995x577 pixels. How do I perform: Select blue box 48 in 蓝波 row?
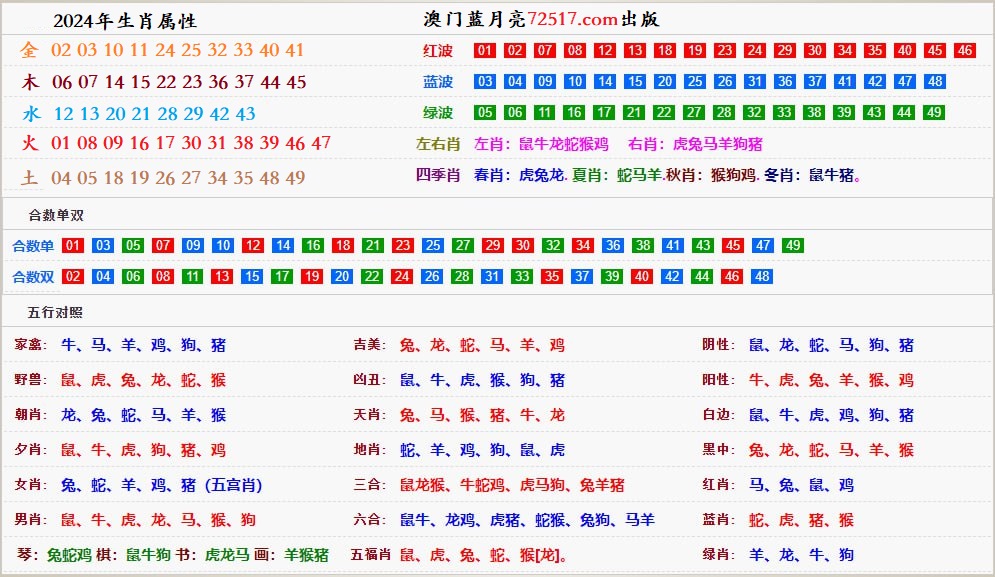934,82
